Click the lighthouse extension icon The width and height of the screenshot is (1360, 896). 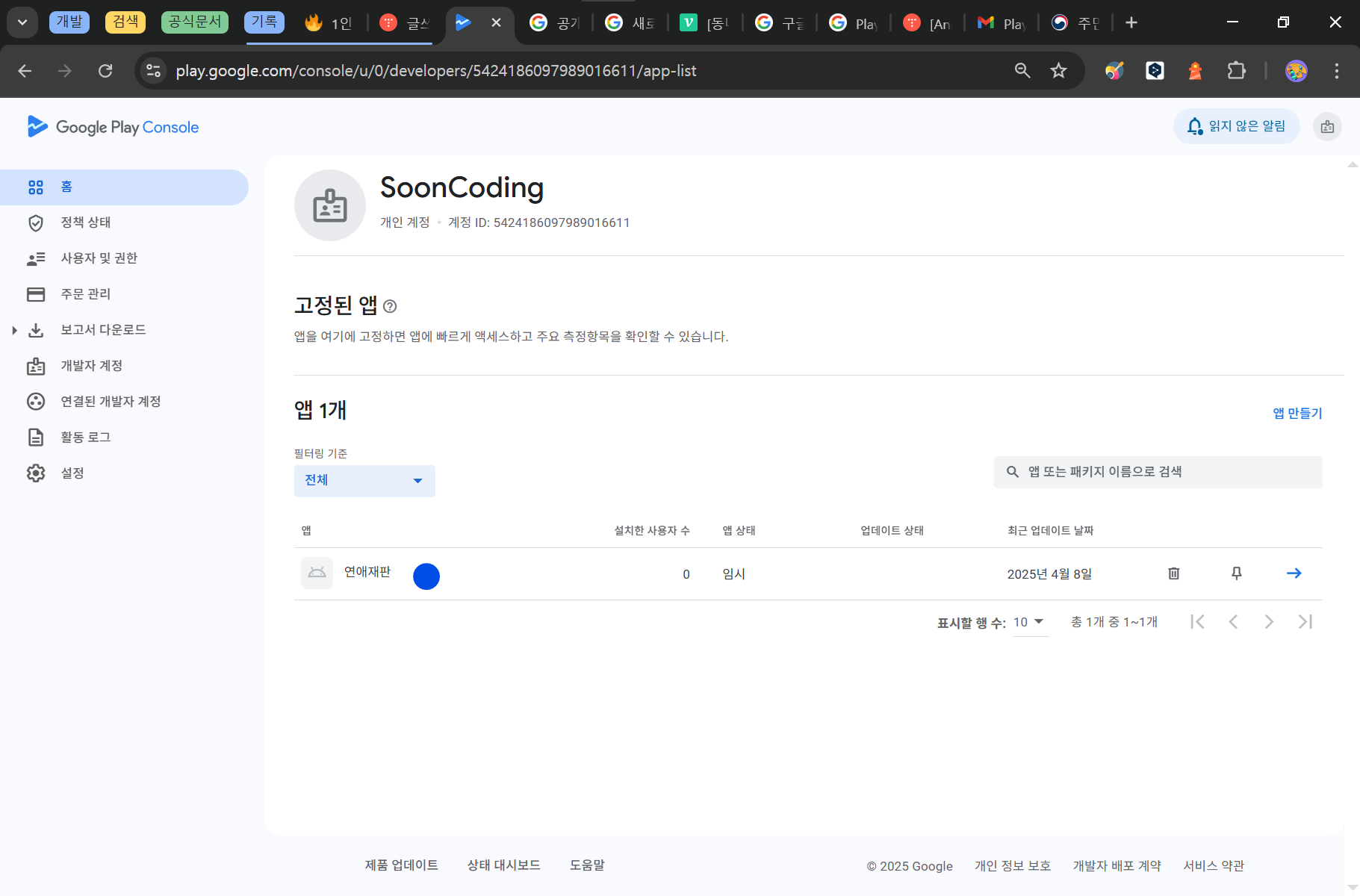point(1195,71)
